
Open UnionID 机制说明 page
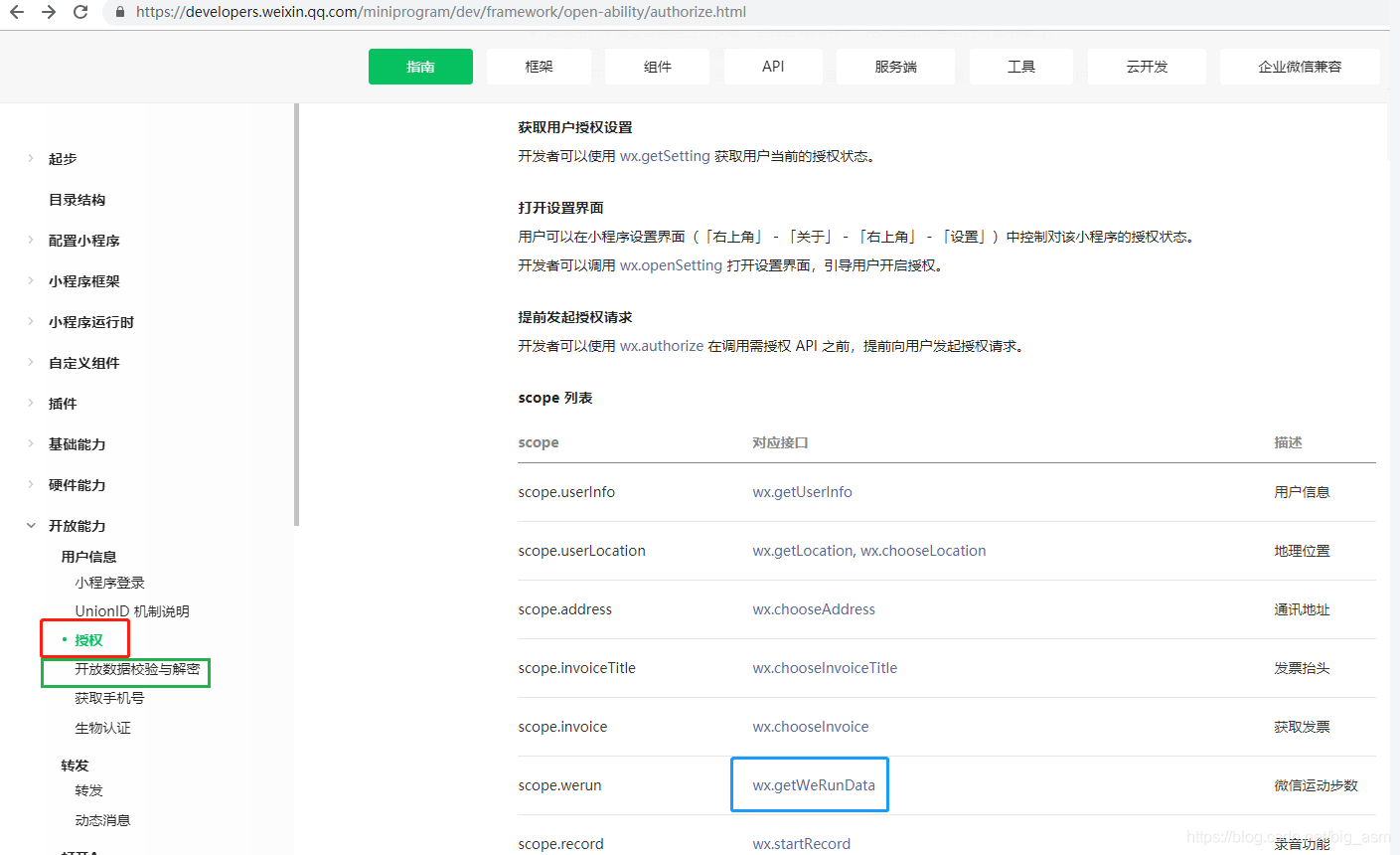(x=132, y=611)
